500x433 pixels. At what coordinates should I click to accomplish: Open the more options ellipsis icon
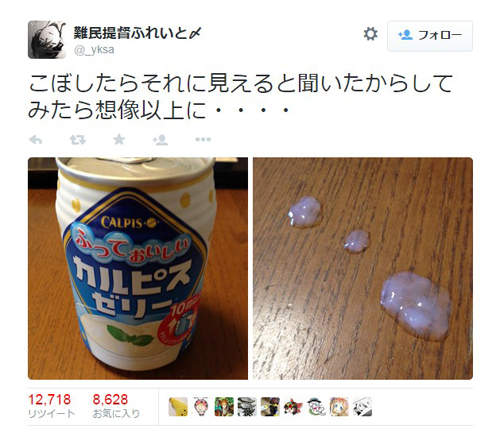point(203,139)
